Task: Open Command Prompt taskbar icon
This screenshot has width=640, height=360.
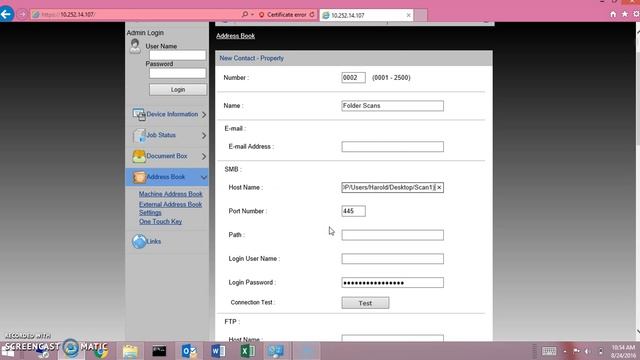Action: [159, 351]
